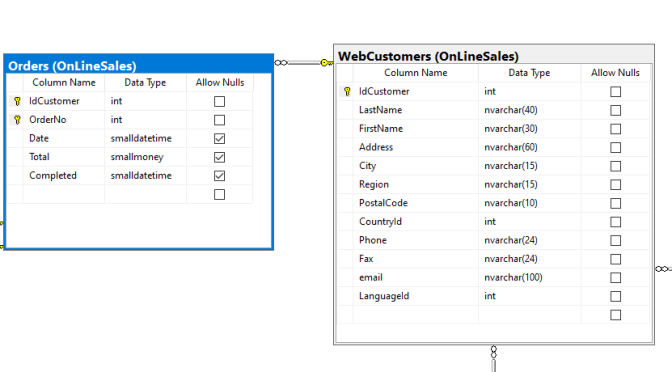Uncheck Allow Nulls for the Completed column
Image resolution: width=672 pixels, height=372 pixels.
(219, 176)
